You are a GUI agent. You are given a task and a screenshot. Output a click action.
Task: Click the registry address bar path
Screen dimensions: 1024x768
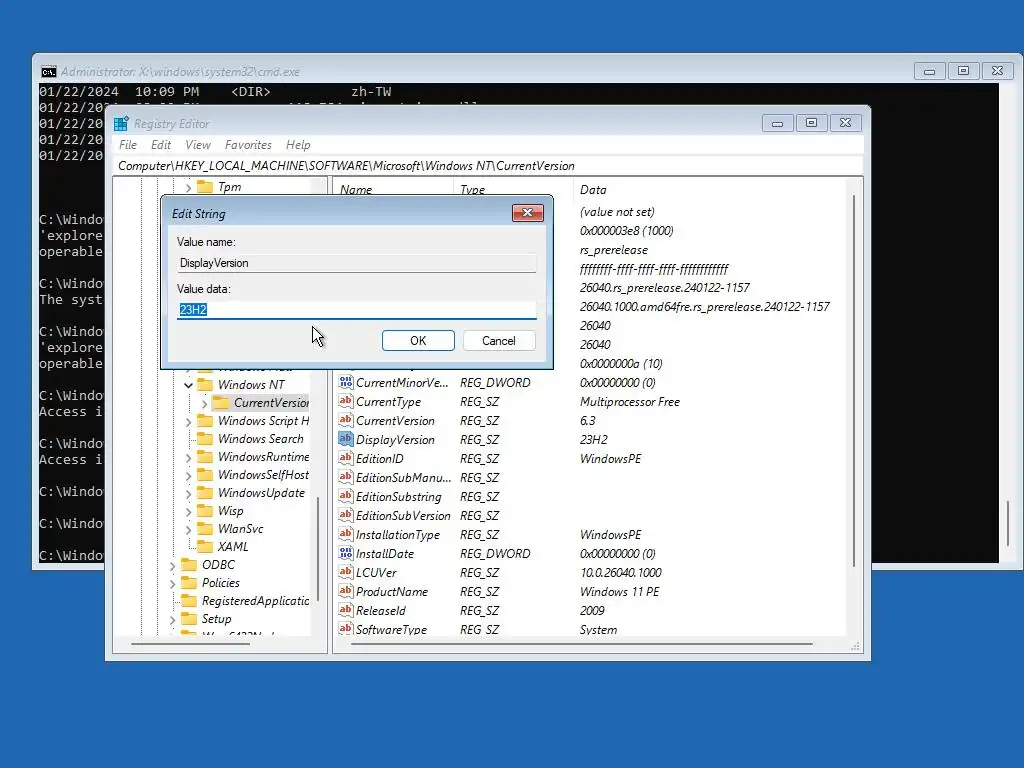[x=346, y=166]
